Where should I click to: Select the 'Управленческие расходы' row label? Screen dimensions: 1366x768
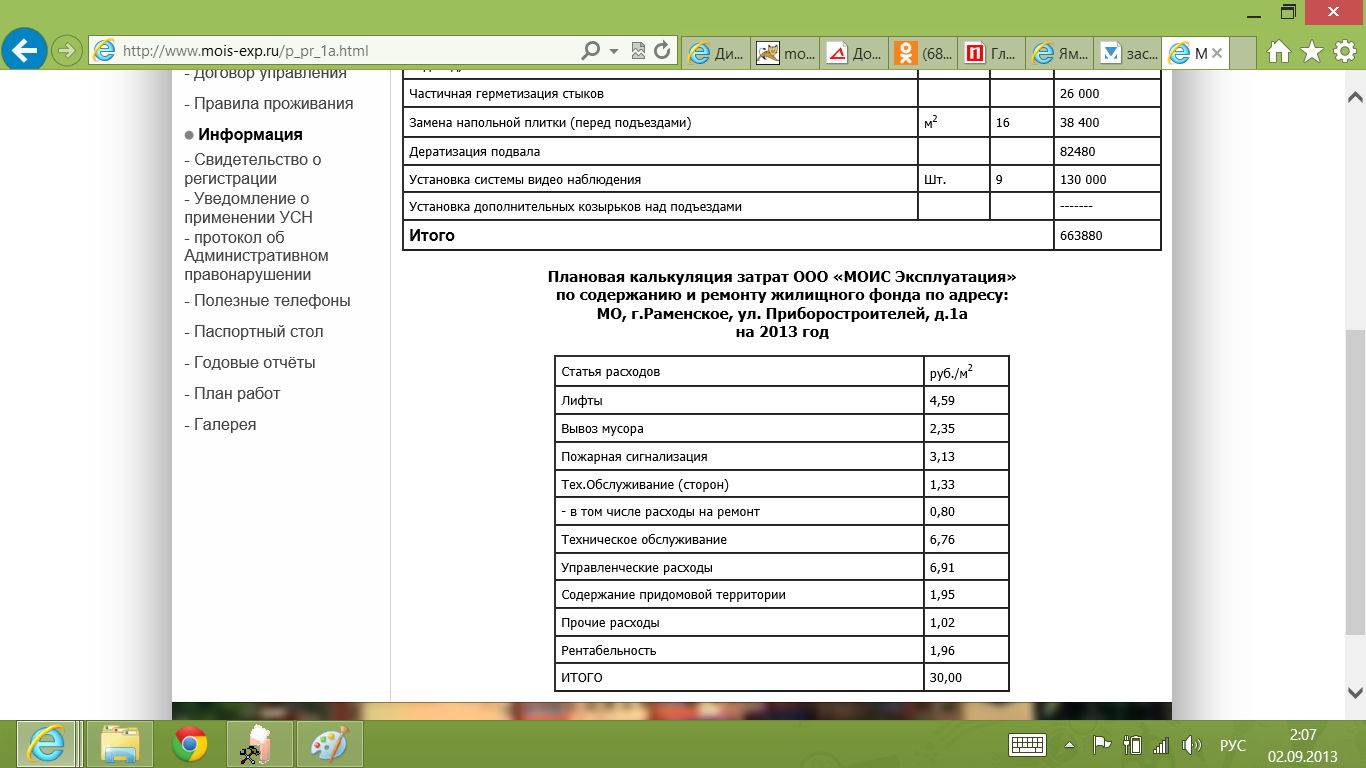[637, 567]
